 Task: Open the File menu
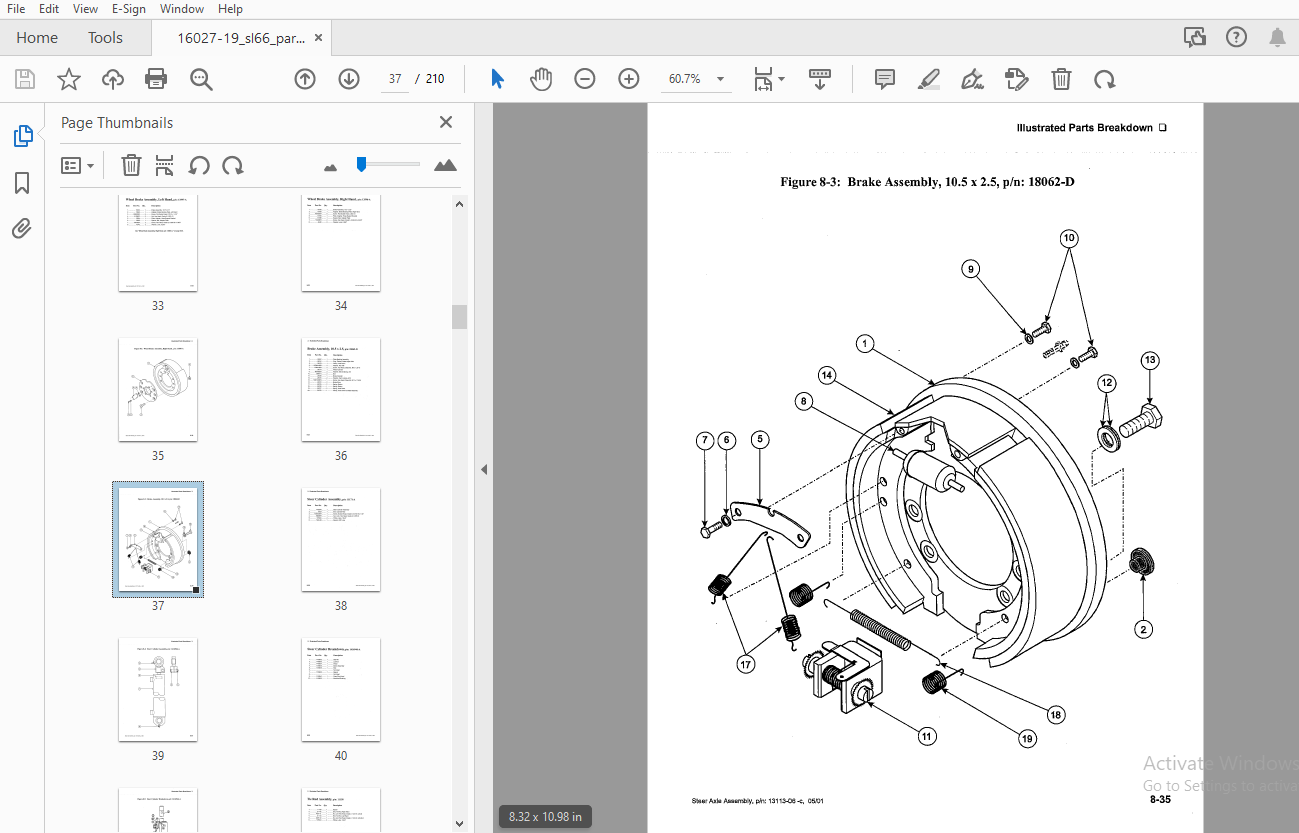(16, 9)
